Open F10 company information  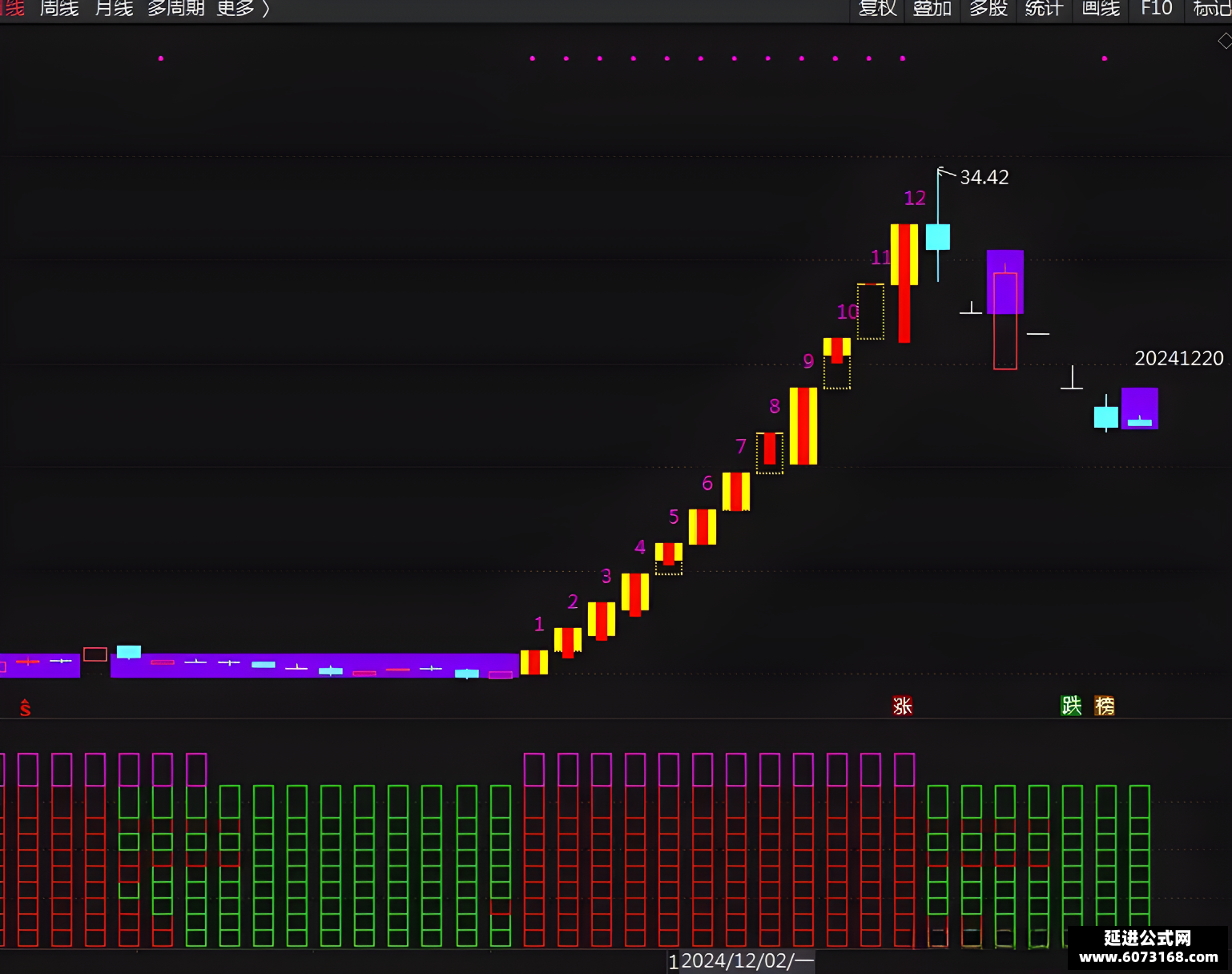(1156, 8)
